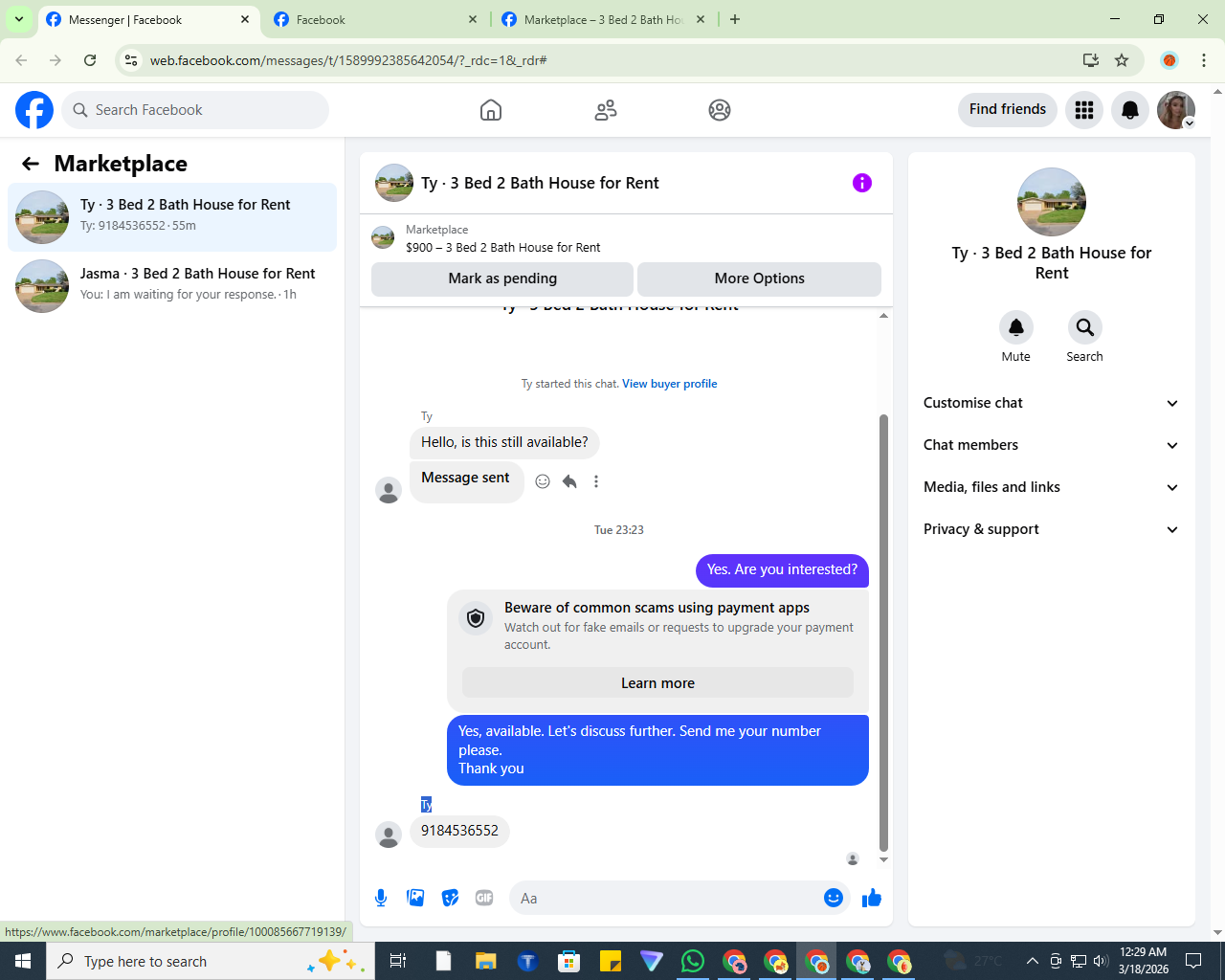This screenshot has height=980, width=1225.
Task: Open more options for 'Message sent' bubble
Action: click(596, 481)
